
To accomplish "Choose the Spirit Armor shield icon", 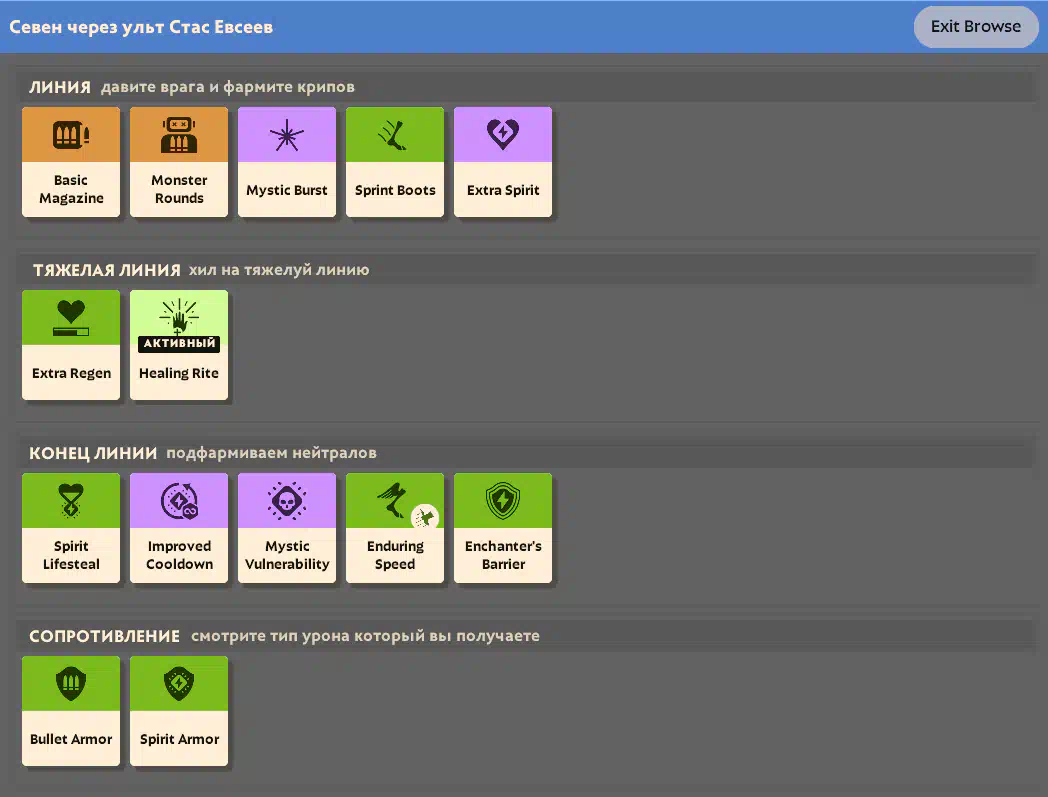I will 179,683.
